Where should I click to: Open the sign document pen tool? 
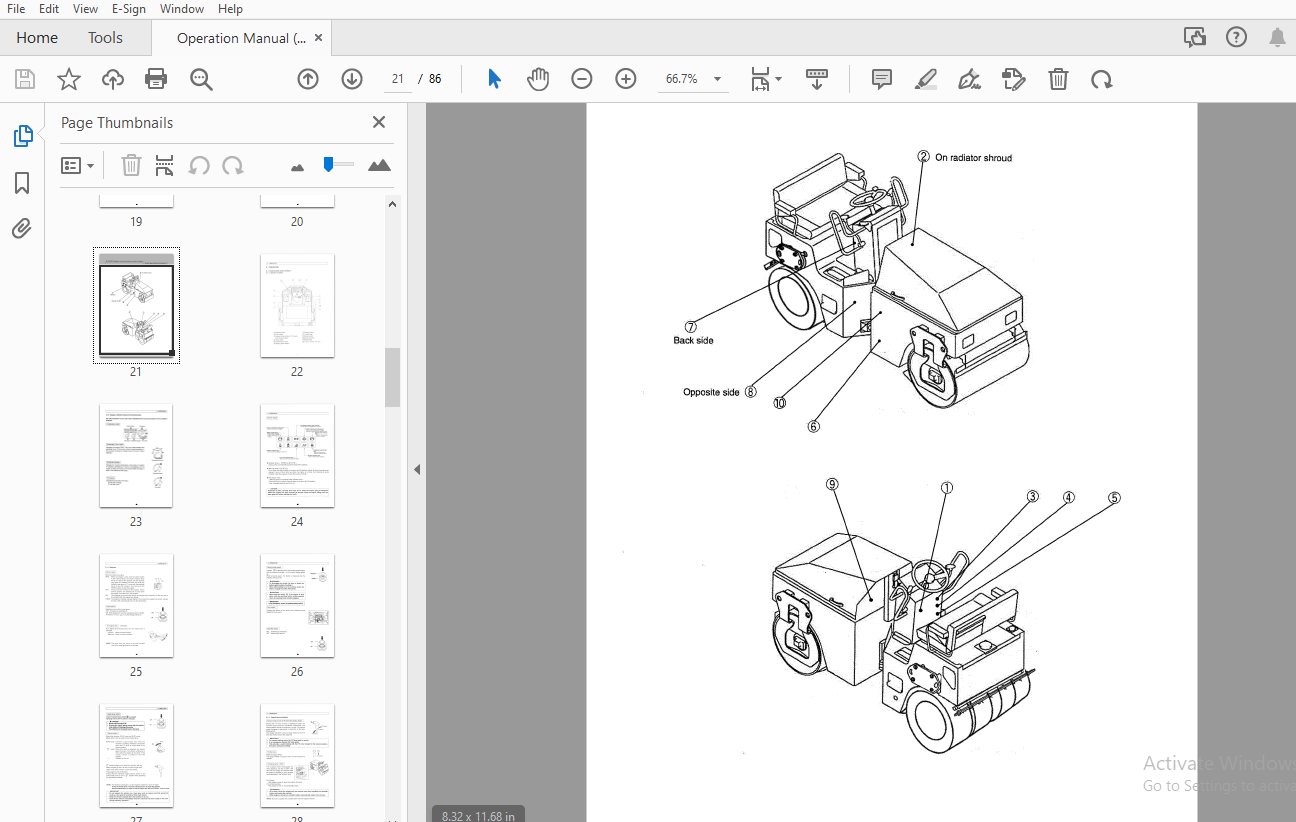pos(969,79)
